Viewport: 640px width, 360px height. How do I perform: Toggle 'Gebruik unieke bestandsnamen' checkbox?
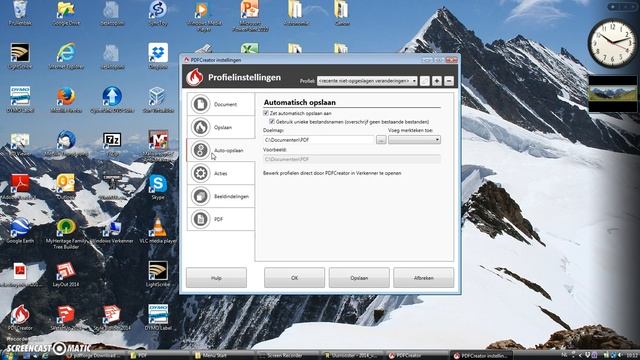pyautogui.click(x=272, y=122)
